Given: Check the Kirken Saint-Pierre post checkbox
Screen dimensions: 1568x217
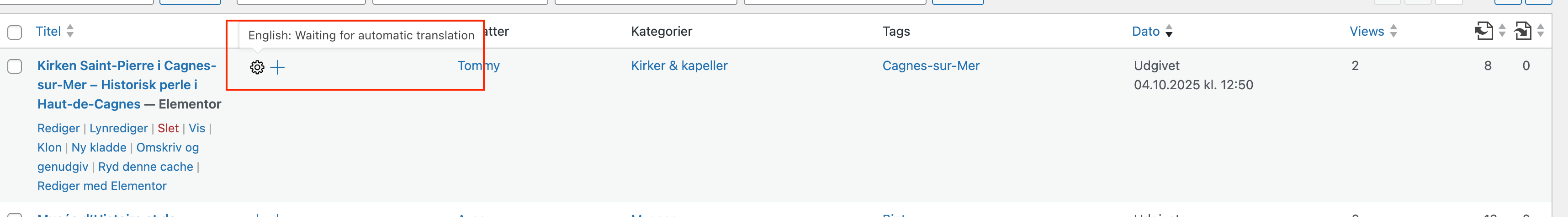Looking at the screenshot, I should pyautogui.click(x=15, y=66).
